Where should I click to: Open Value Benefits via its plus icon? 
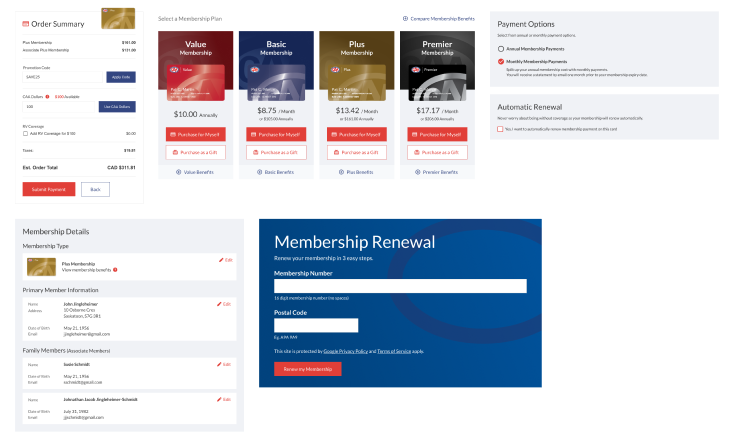point(178,172)
